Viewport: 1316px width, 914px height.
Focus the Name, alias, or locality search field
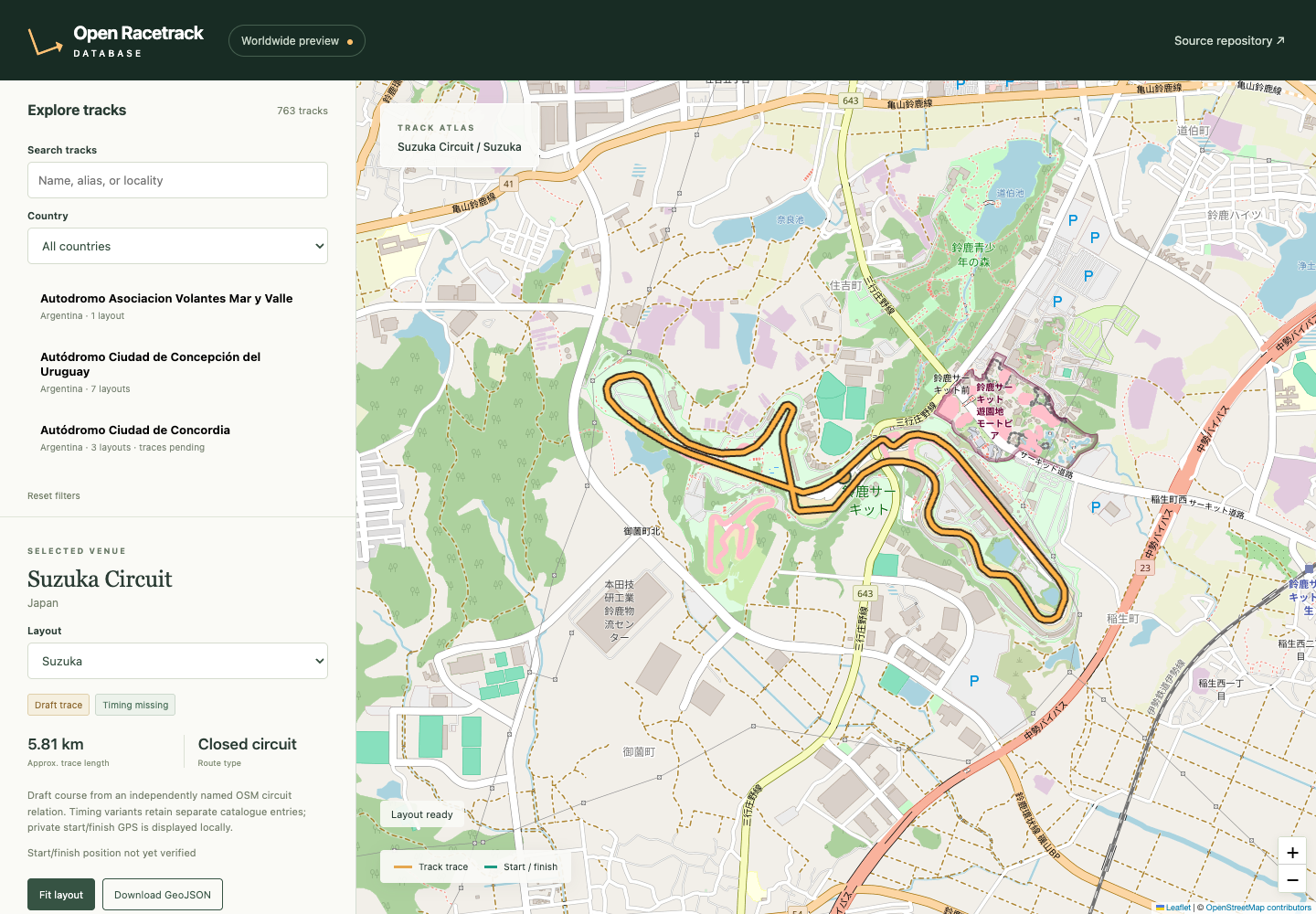177,180
